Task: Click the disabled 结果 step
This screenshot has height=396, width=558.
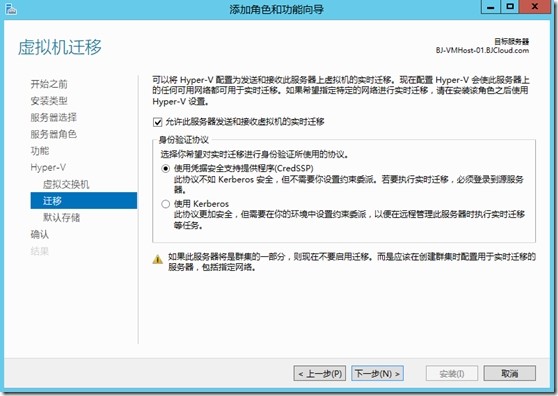Action: pos(40,251)
